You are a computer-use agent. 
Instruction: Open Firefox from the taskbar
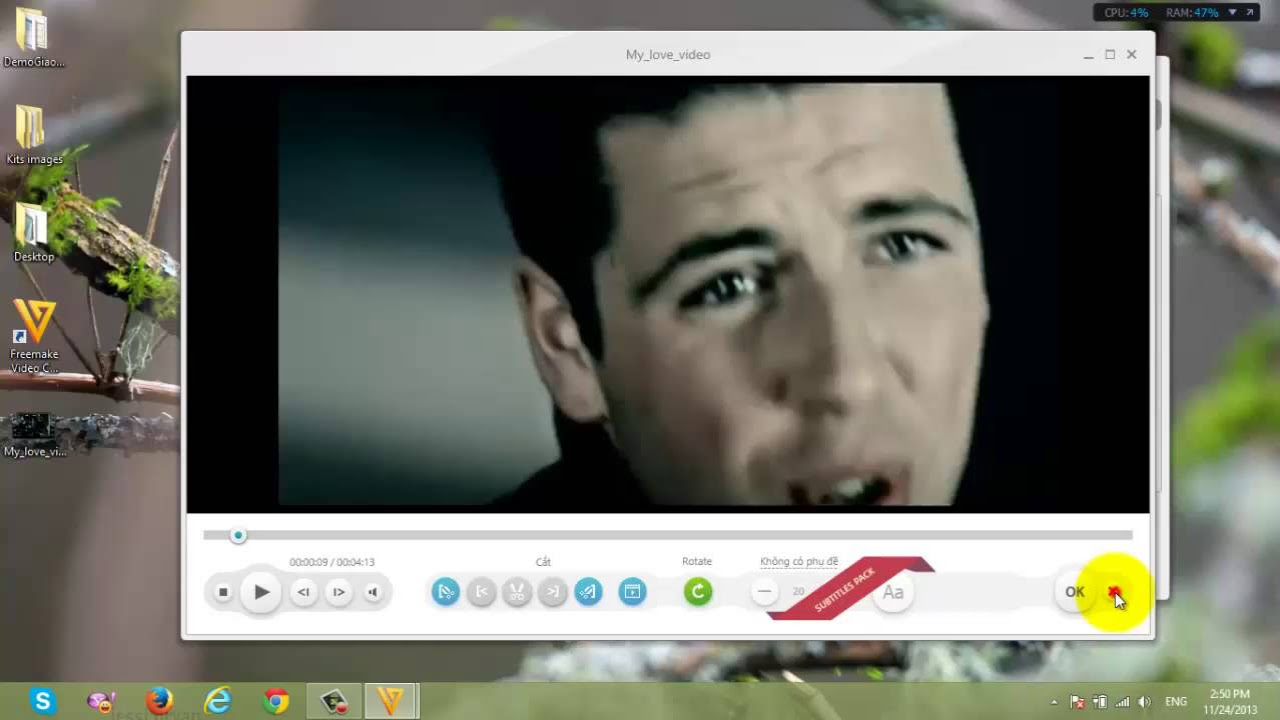click(159, 701)
